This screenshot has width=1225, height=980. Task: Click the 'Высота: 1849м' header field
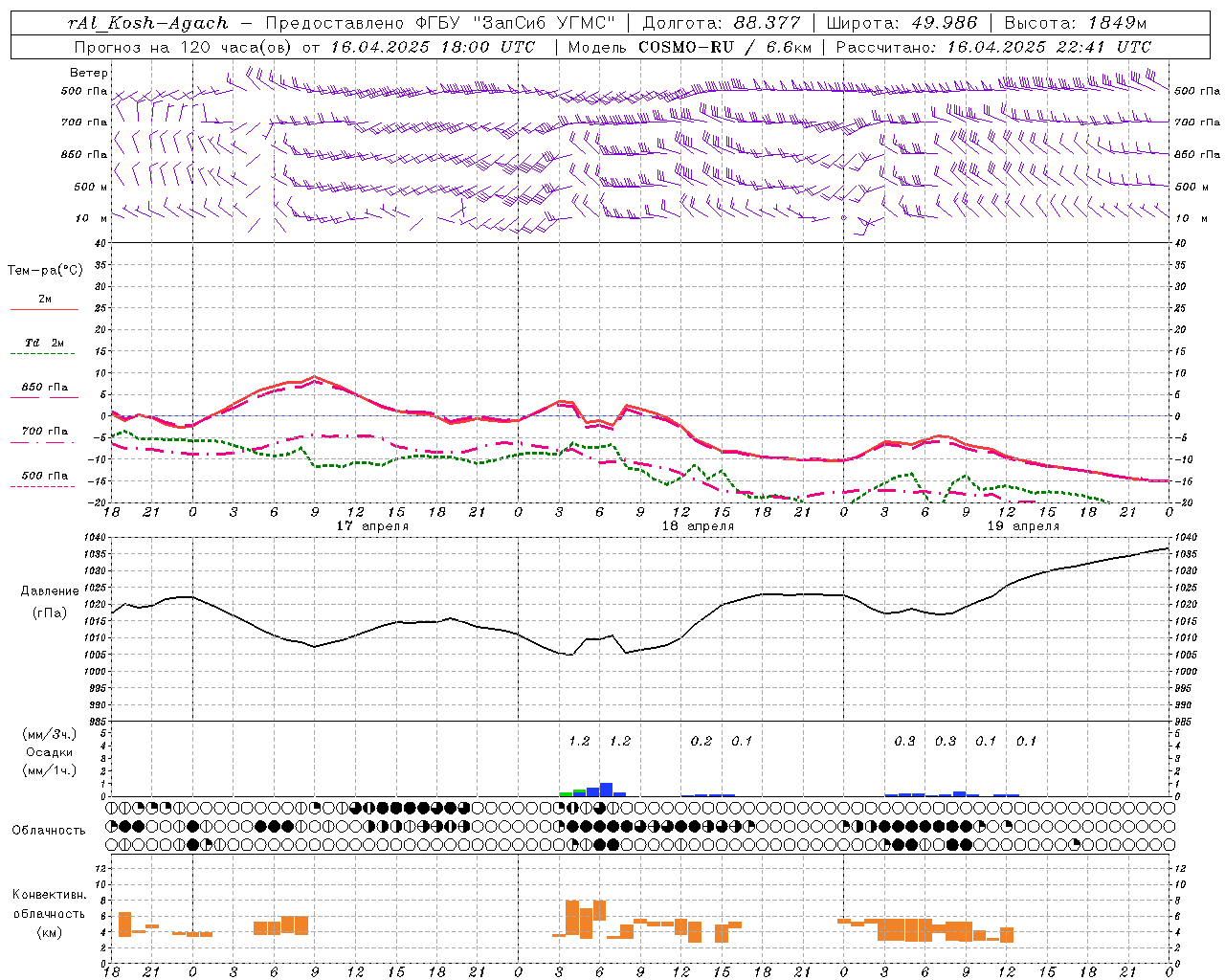pyautogui.click(x=1076, y=23)
